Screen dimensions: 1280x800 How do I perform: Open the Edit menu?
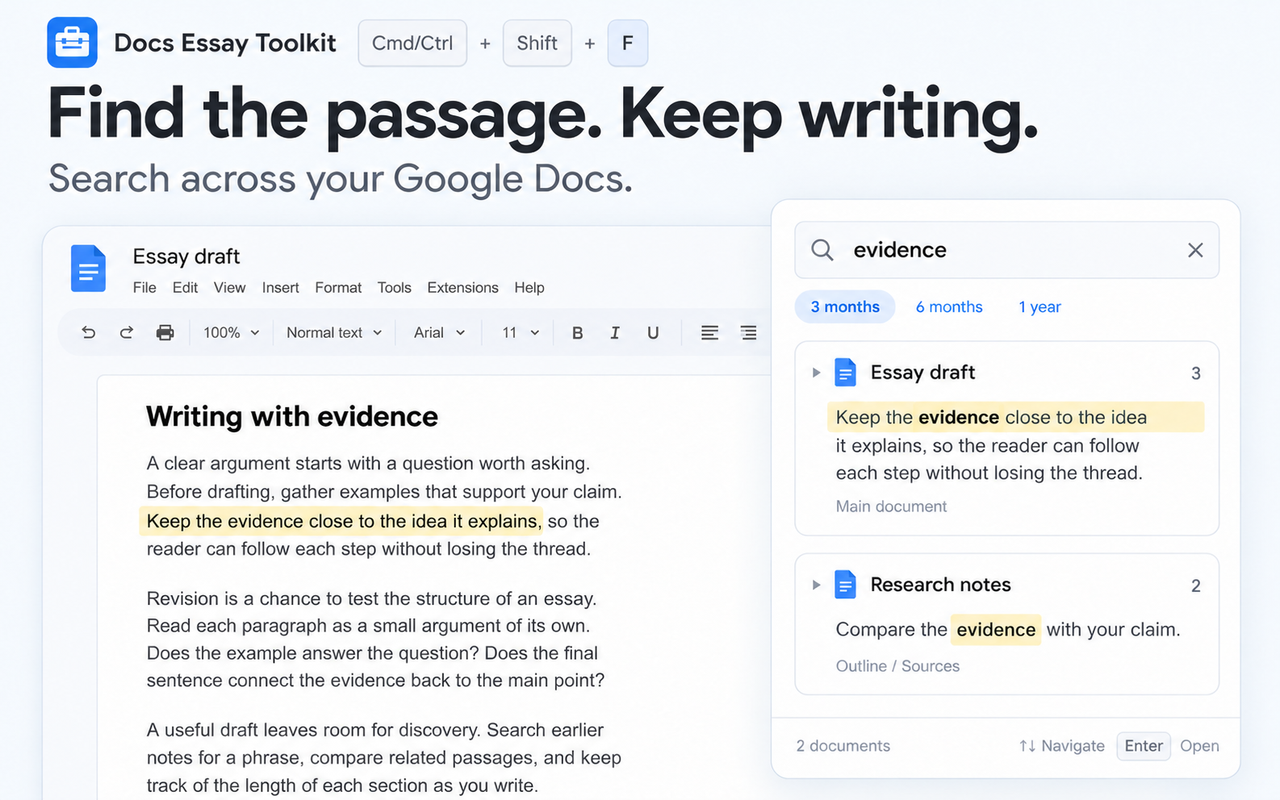click(185, 288)
